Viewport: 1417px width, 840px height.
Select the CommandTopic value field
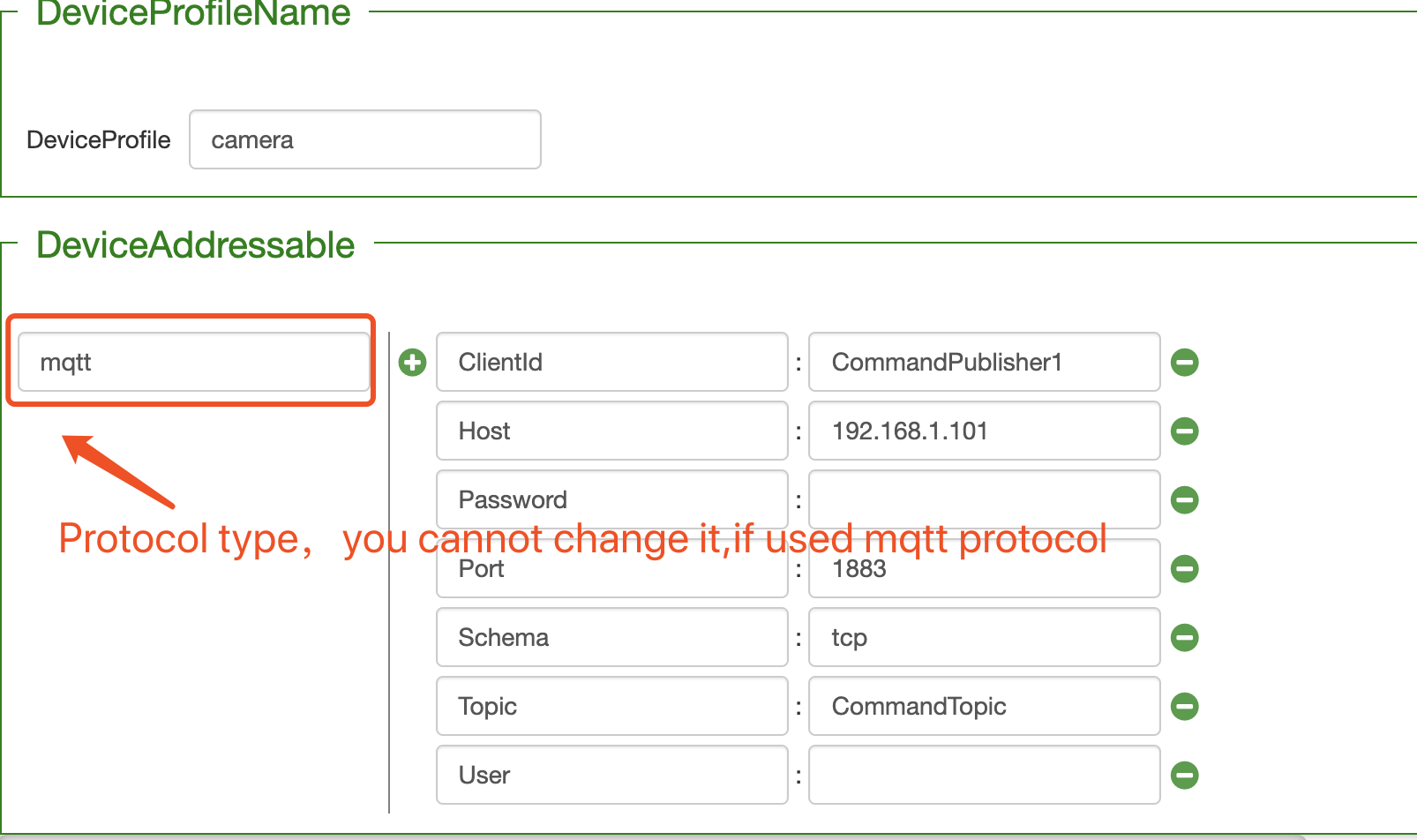(984, 706)
